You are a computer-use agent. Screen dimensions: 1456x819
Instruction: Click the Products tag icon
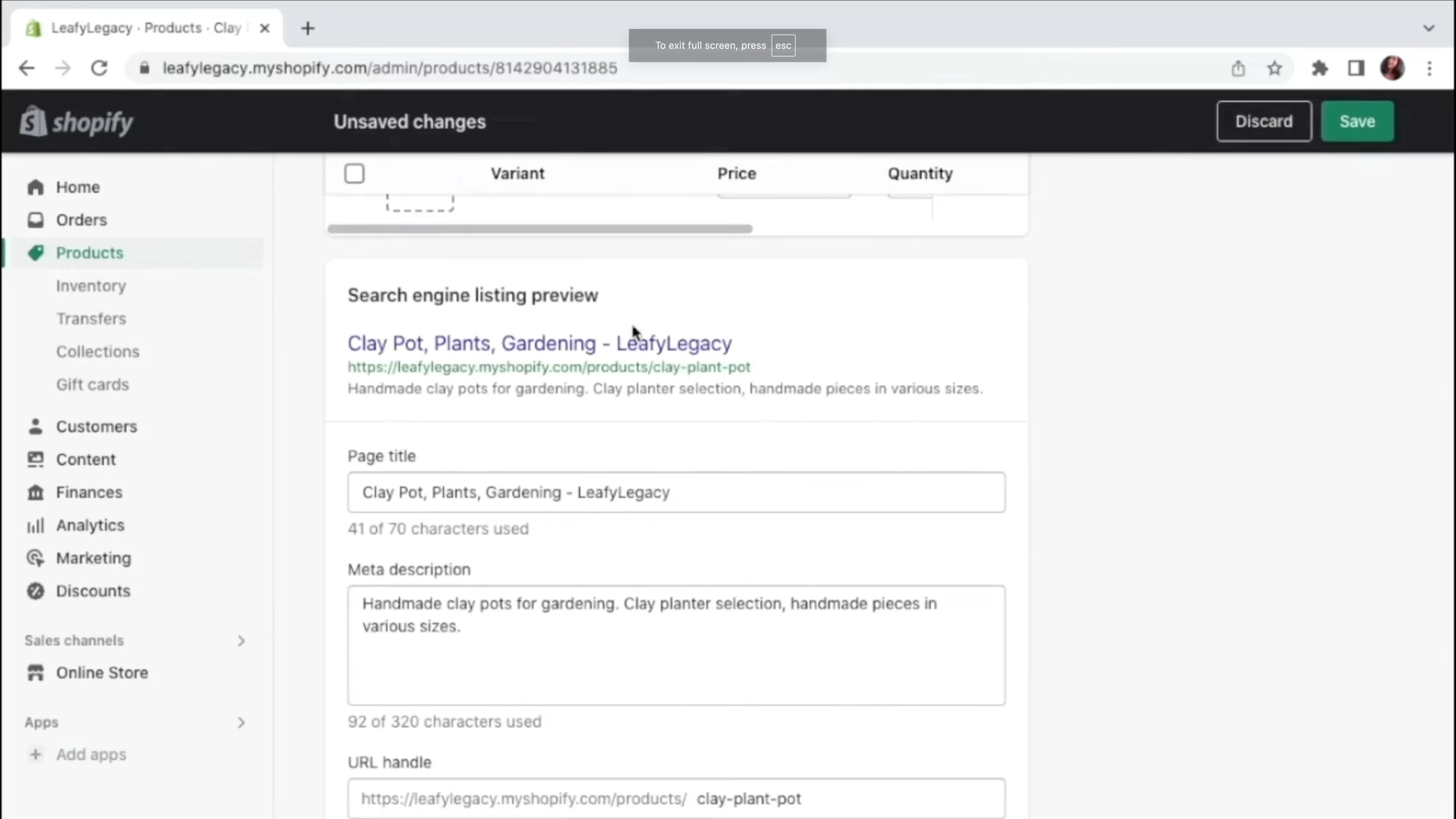click(35, 253)
